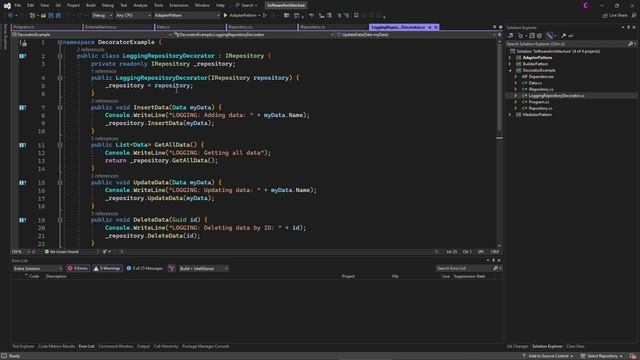Click the Live Share icon
Viewport: 640px width, 360px height.
pos(605,15)
